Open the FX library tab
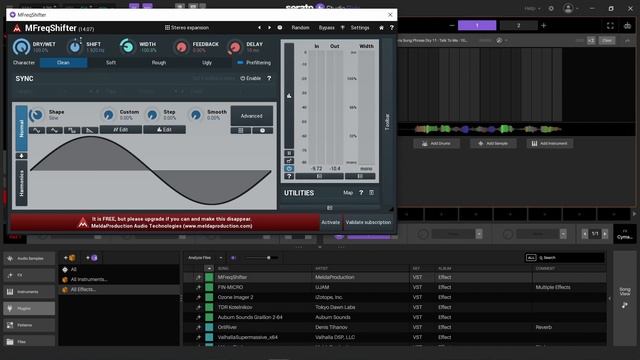The width and height of the screenshot is (640, 360). [29, 275]
